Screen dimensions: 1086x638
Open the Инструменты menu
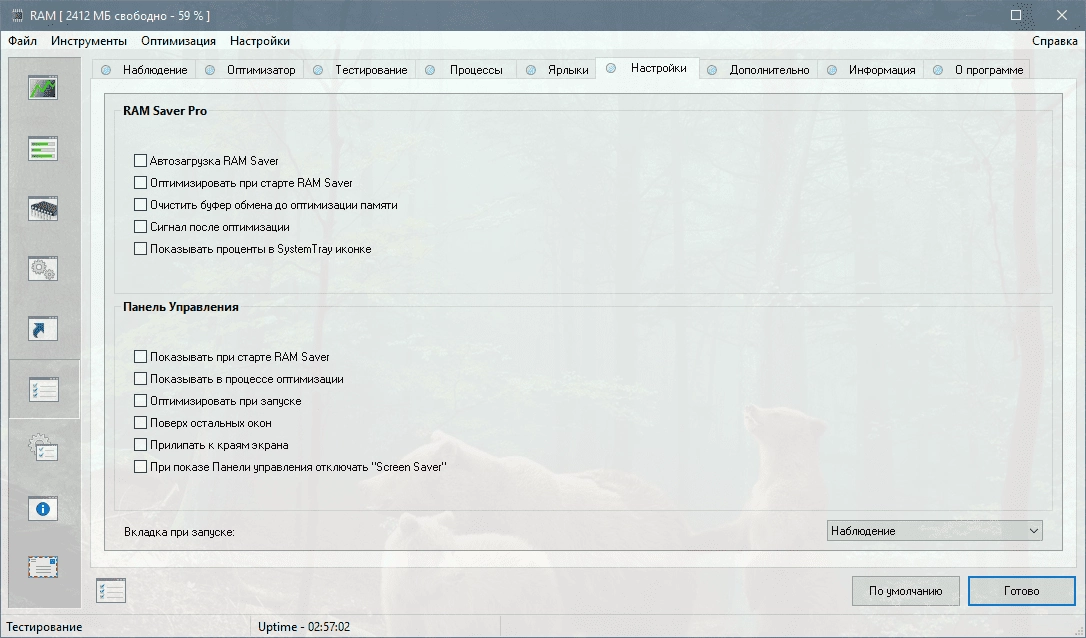(x=89, y=41)
